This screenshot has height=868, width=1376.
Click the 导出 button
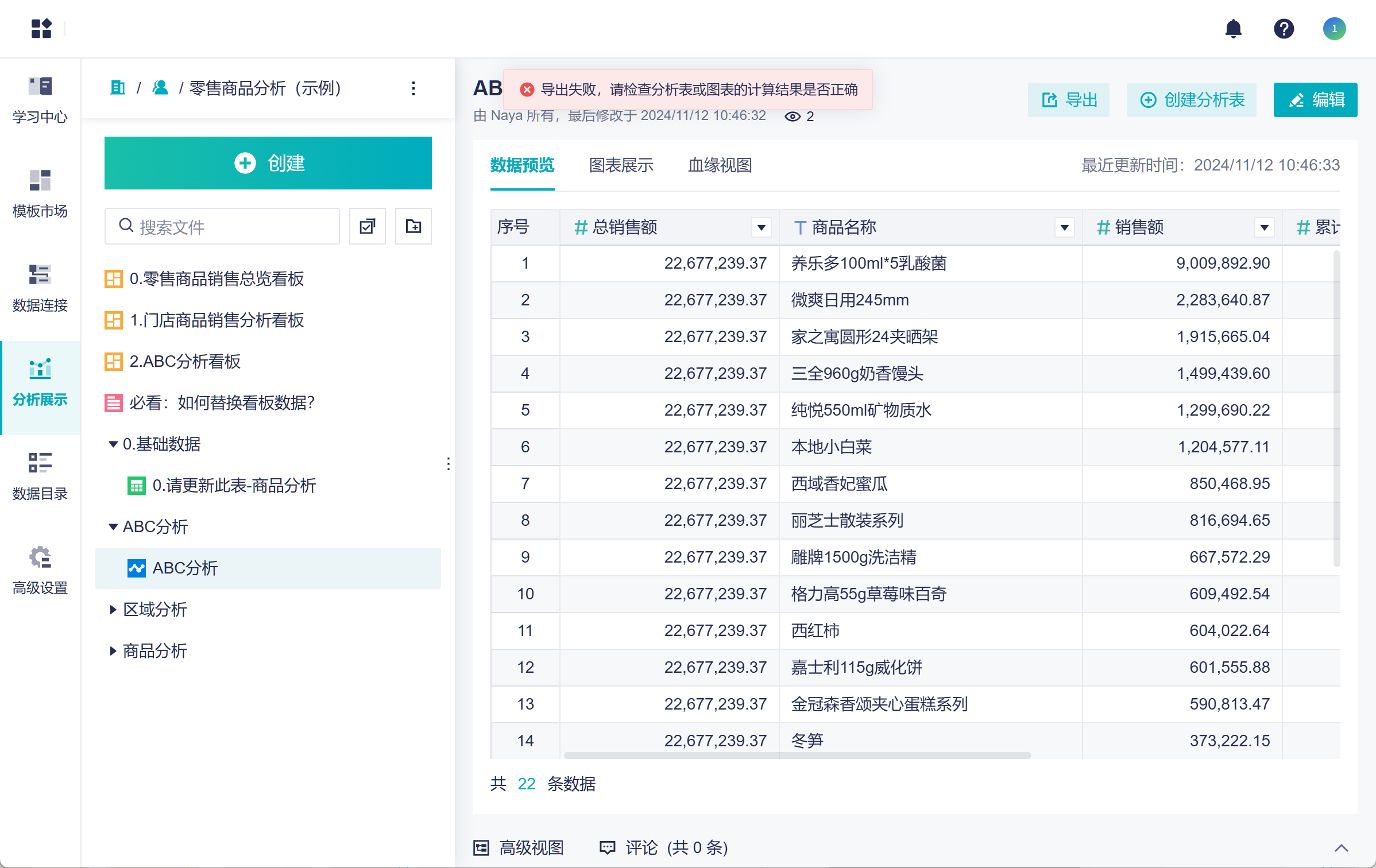pos(1069,100)
